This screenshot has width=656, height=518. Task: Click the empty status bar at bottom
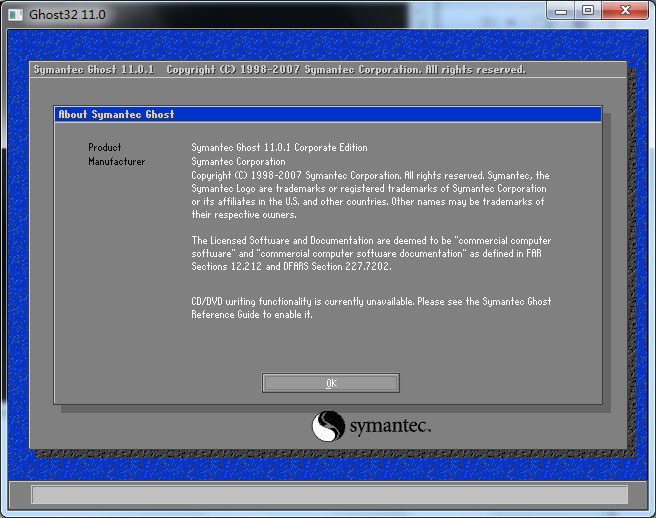[x=328, y=494]
